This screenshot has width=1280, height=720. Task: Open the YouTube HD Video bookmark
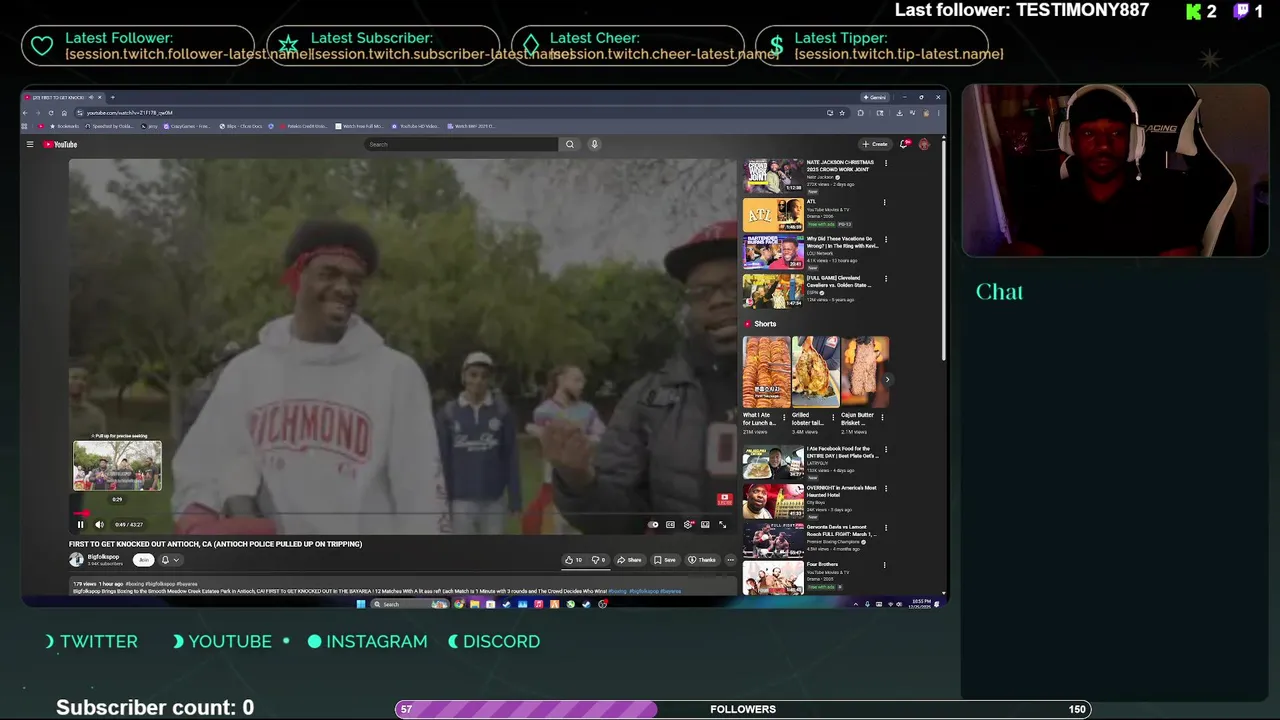pyautogui.click(x=416, y=126)
